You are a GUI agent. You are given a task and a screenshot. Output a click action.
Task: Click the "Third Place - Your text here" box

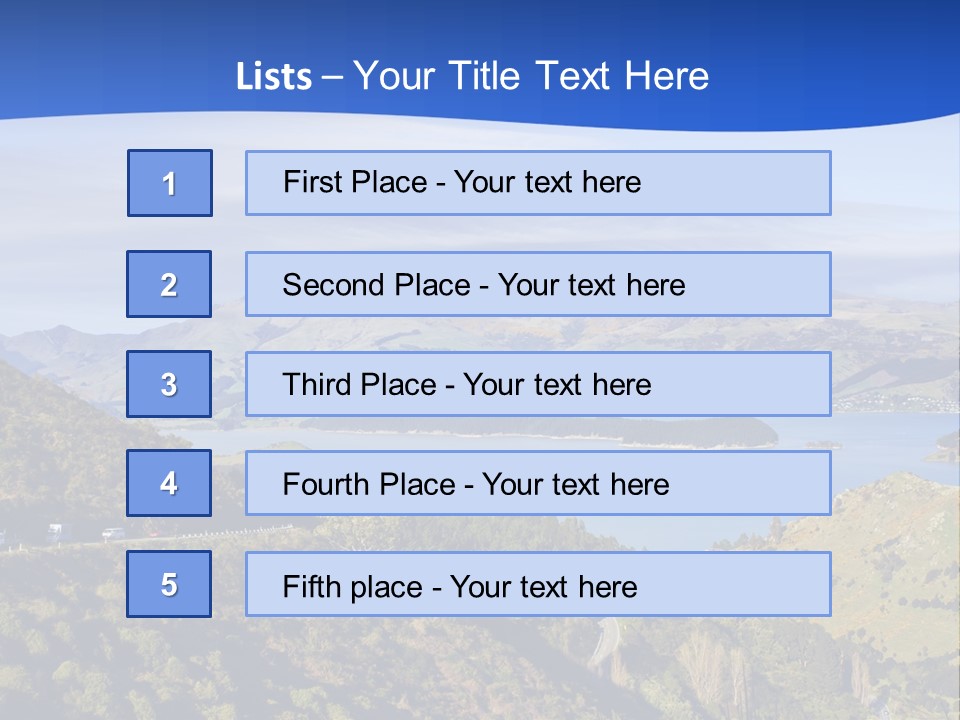point(537,384)
